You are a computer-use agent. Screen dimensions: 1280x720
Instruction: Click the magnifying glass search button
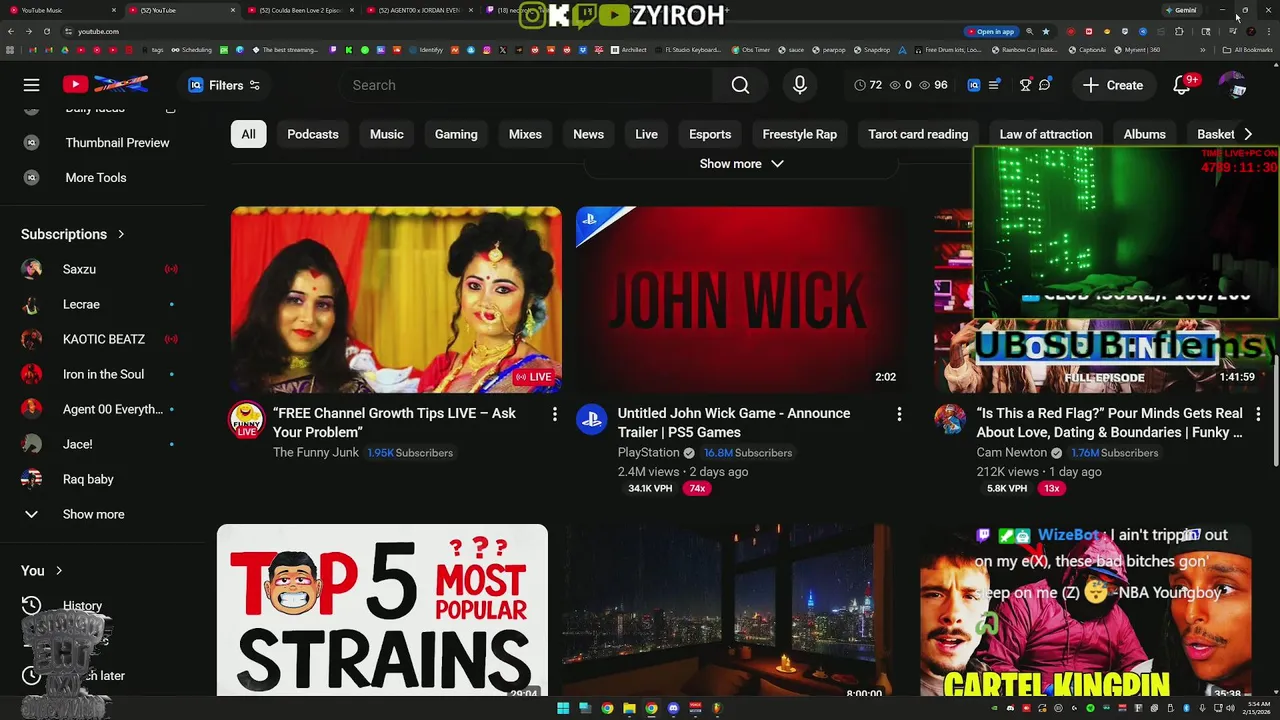[x=740, y=85]
